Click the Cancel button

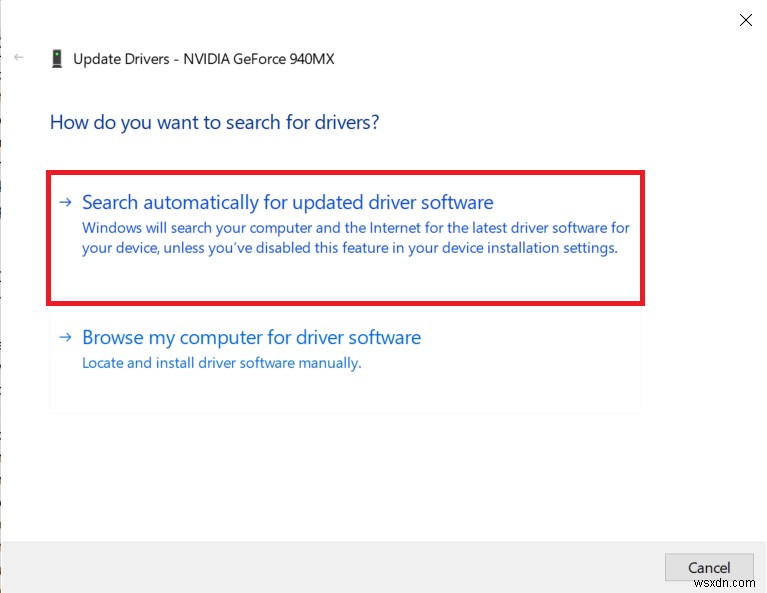pyautogui.click(x=709, y=567)
